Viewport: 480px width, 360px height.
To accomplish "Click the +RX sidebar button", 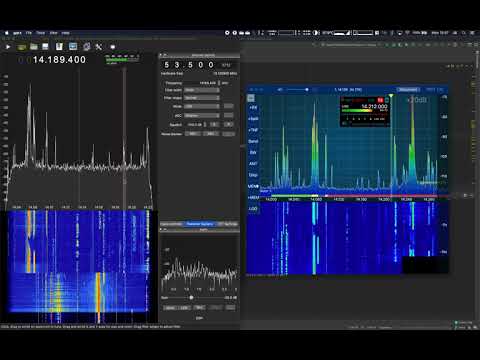I will [x=253, y=108].
